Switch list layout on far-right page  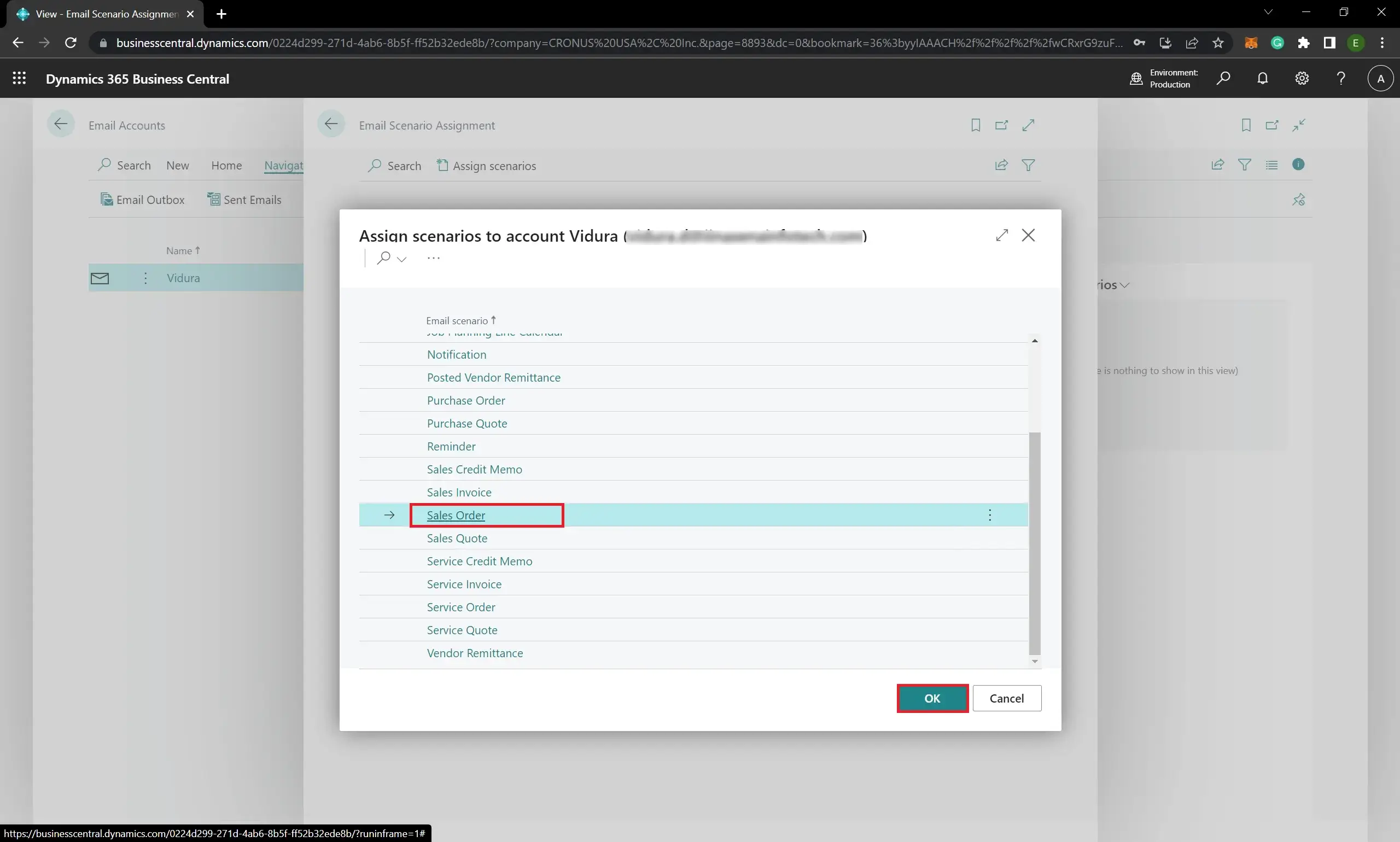pyautogui.click(x=1271, y=165)
